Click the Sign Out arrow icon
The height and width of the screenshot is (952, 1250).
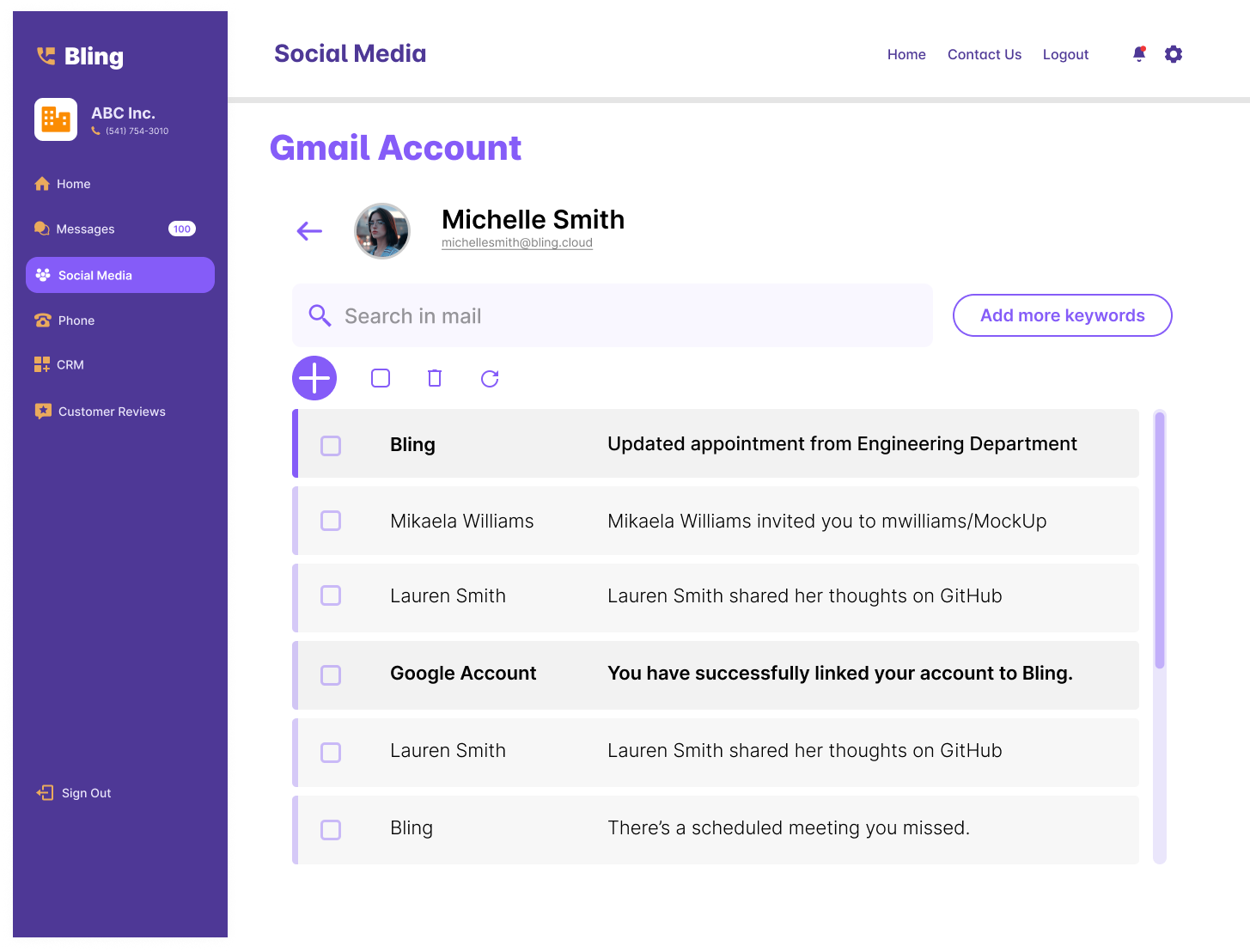[45, 792]
